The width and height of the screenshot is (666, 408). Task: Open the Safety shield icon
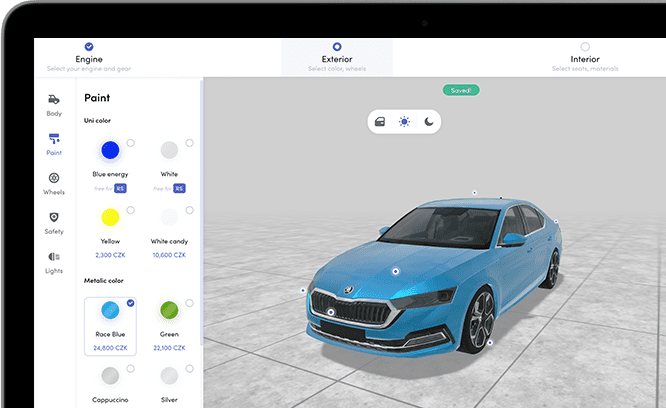tap(54, 217)
